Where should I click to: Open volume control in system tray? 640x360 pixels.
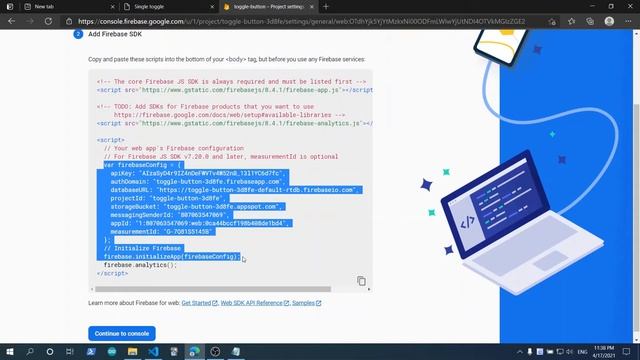pos(570,351)
